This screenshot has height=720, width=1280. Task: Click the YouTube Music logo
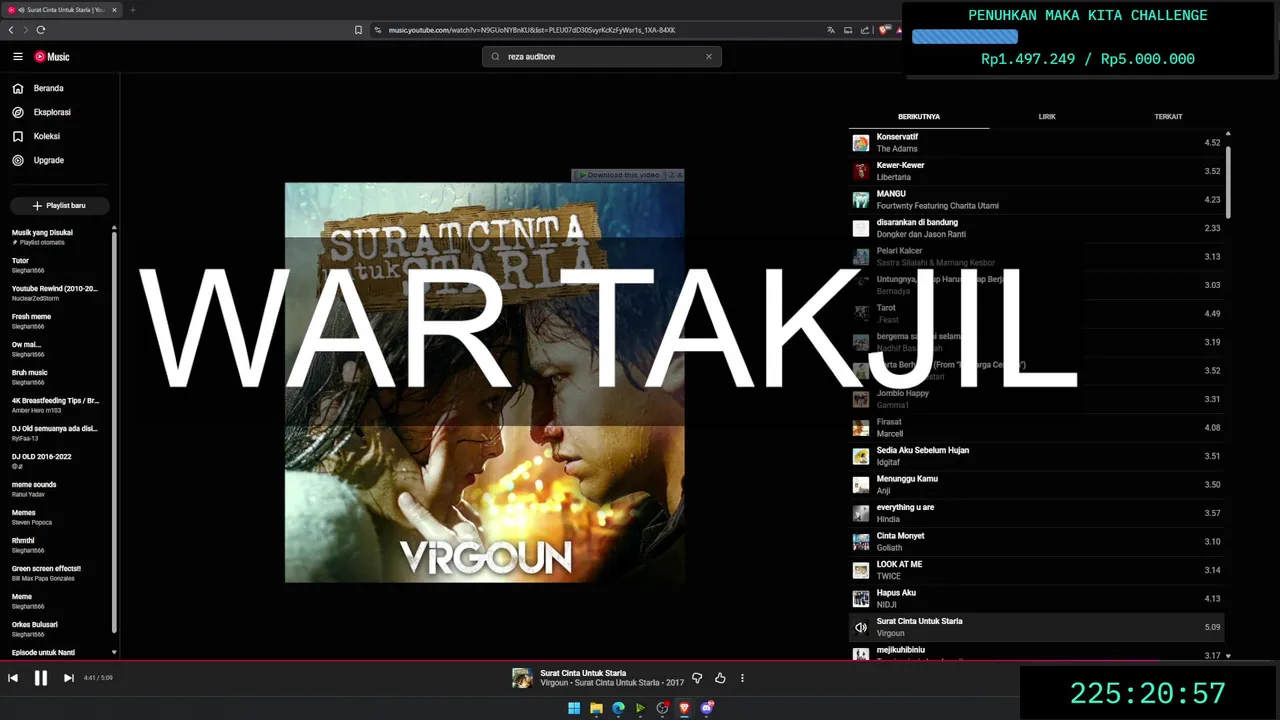(52, 57)
